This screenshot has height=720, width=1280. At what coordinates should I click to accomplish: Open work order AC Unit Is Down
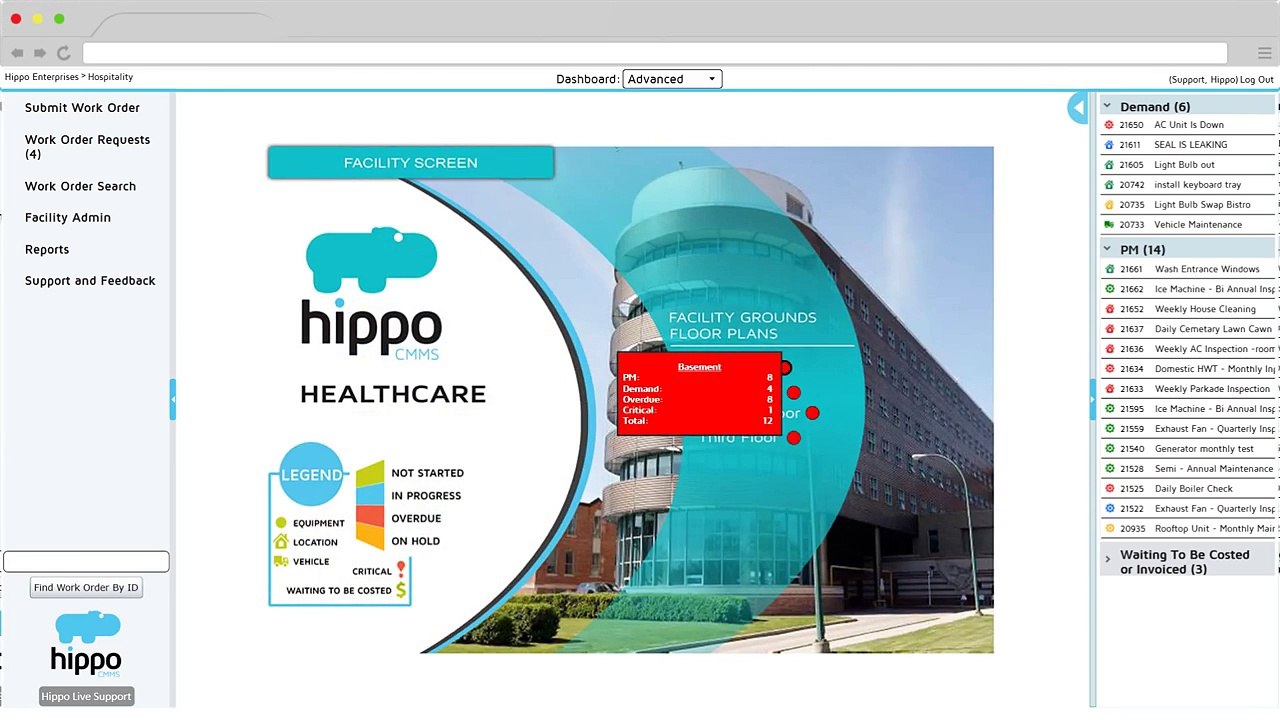(x=1189, y=125)
